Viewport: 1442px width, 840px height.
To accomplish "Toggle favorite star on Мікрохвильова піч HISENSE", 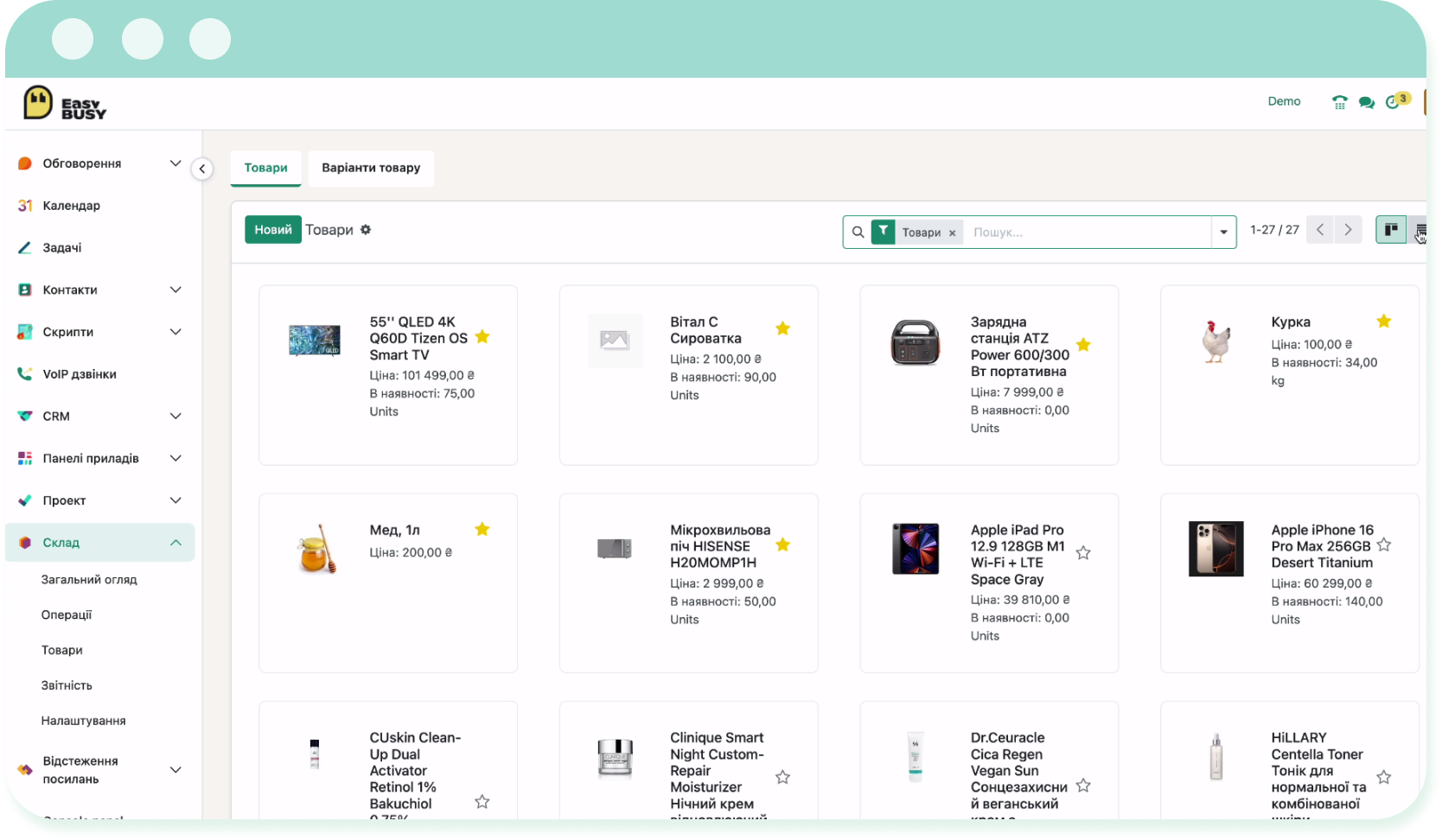I will click(x=782, y=544).
